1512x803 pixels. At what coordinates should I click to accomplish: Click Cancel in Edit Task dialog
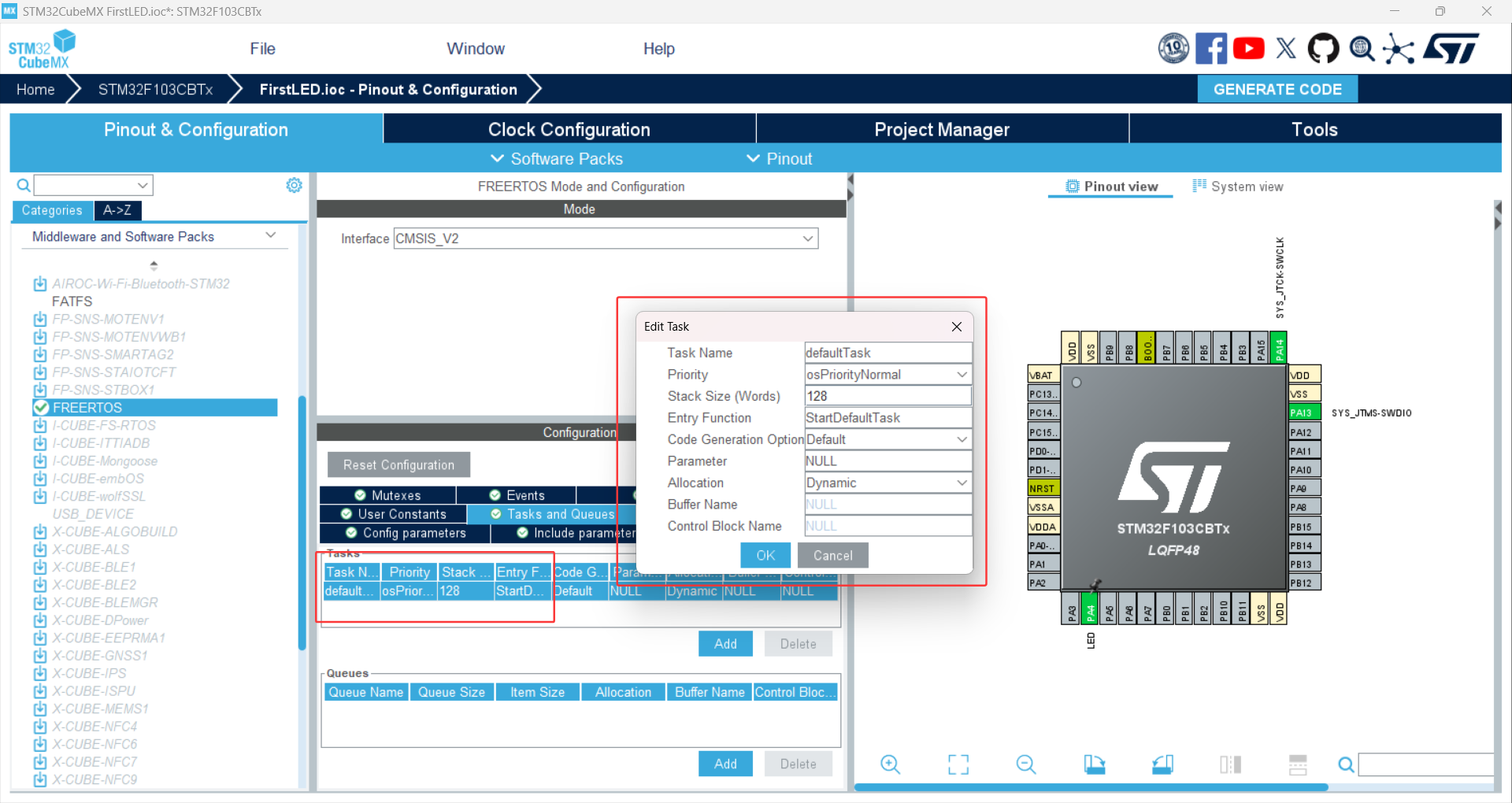pyautogui.click(x=832, y=556)
